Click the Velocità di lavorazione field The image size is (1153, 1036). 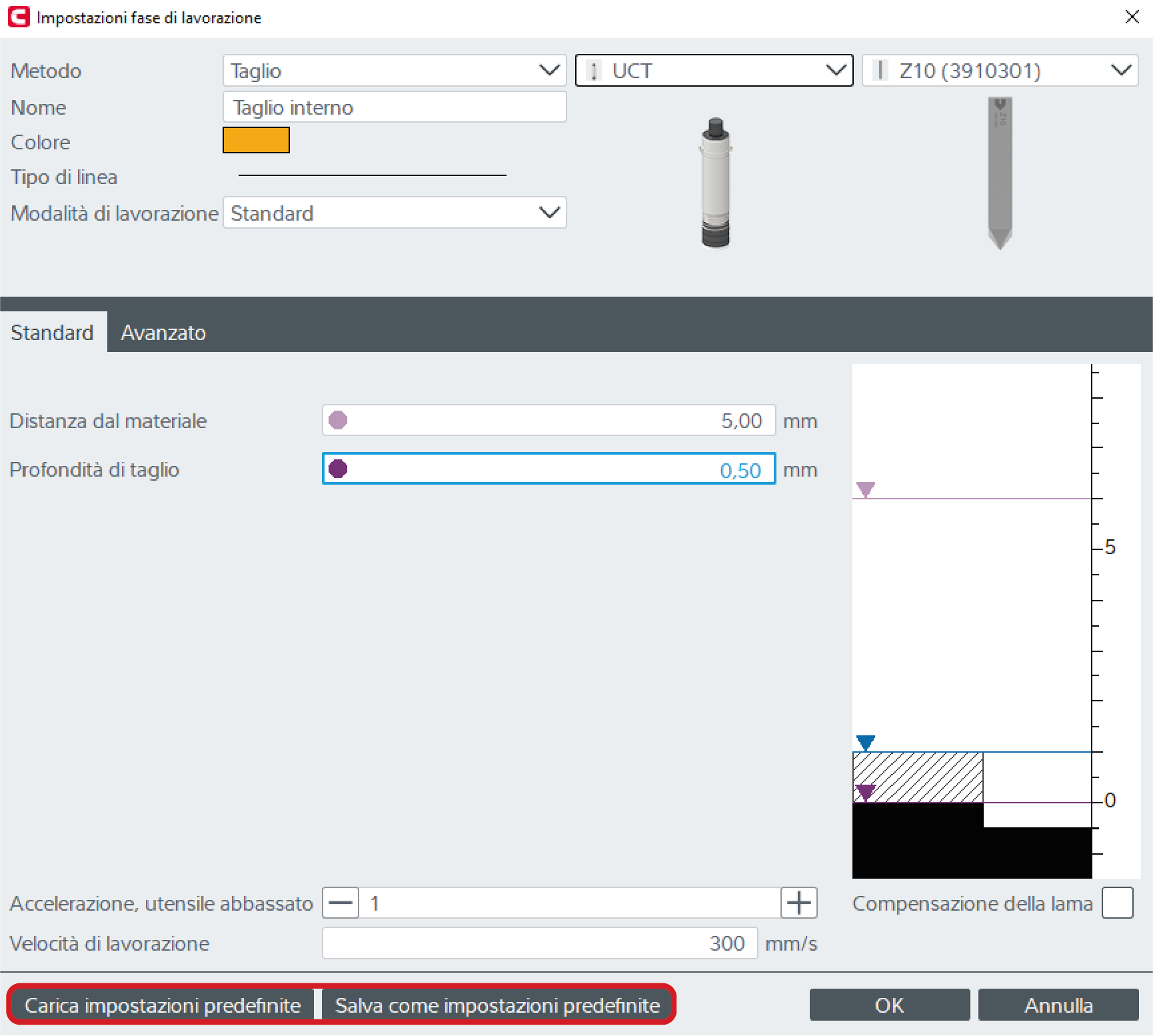pyautogui.click(x=540, y=943)
